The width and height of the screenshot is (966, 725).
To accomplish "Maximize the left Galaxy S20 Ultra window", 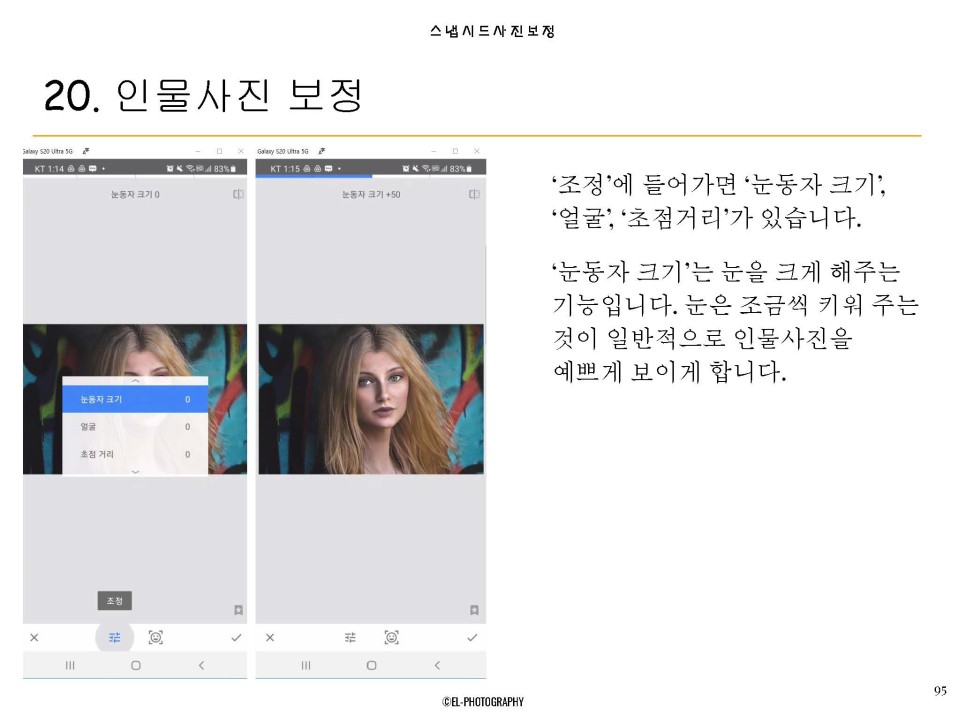I will coord(219,151).
